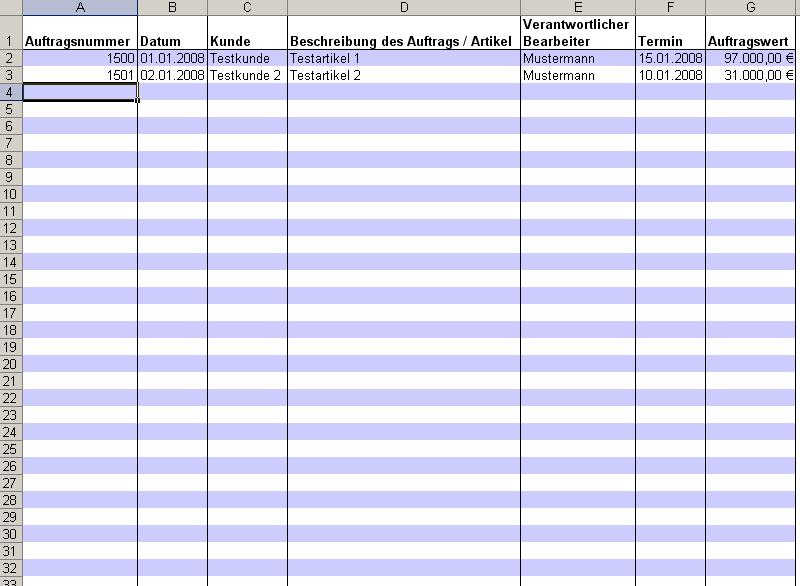Click the Select All corner box
800x586 pixels.
[x=10, y=7]
